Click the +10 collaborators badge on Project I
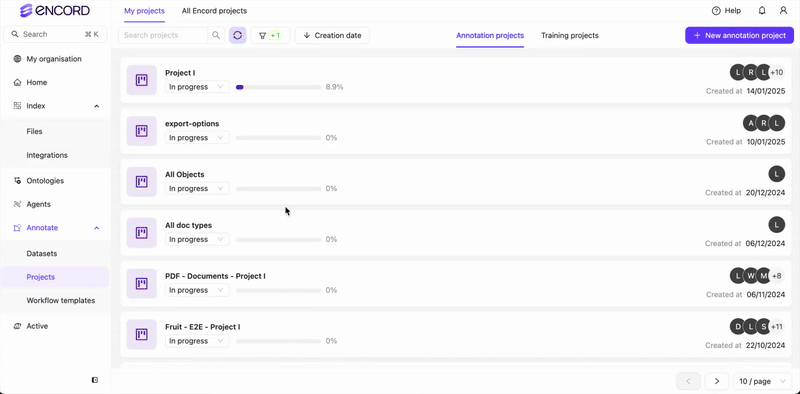The image size is (800, 394). click(x=777, y=72)
